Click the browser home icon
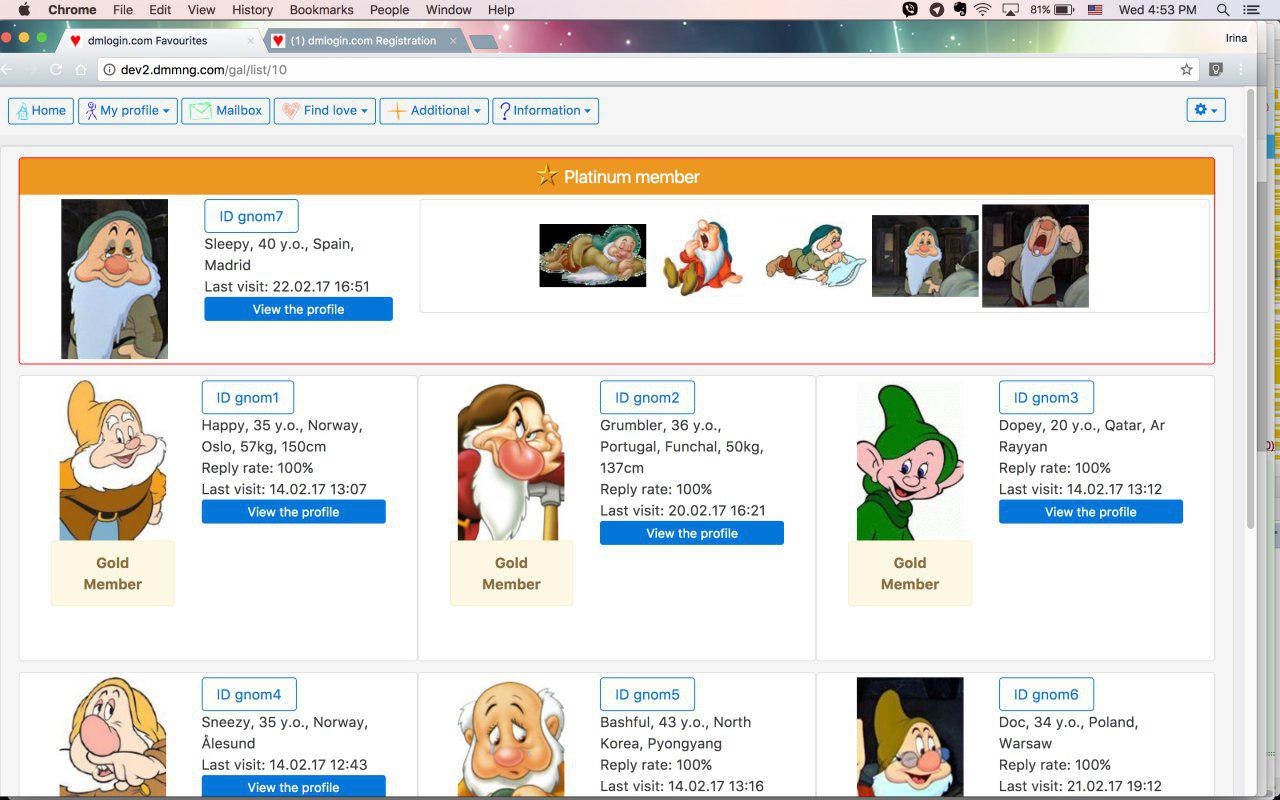The height and width of the screenshot is (800, 1280). click(81, 70)
